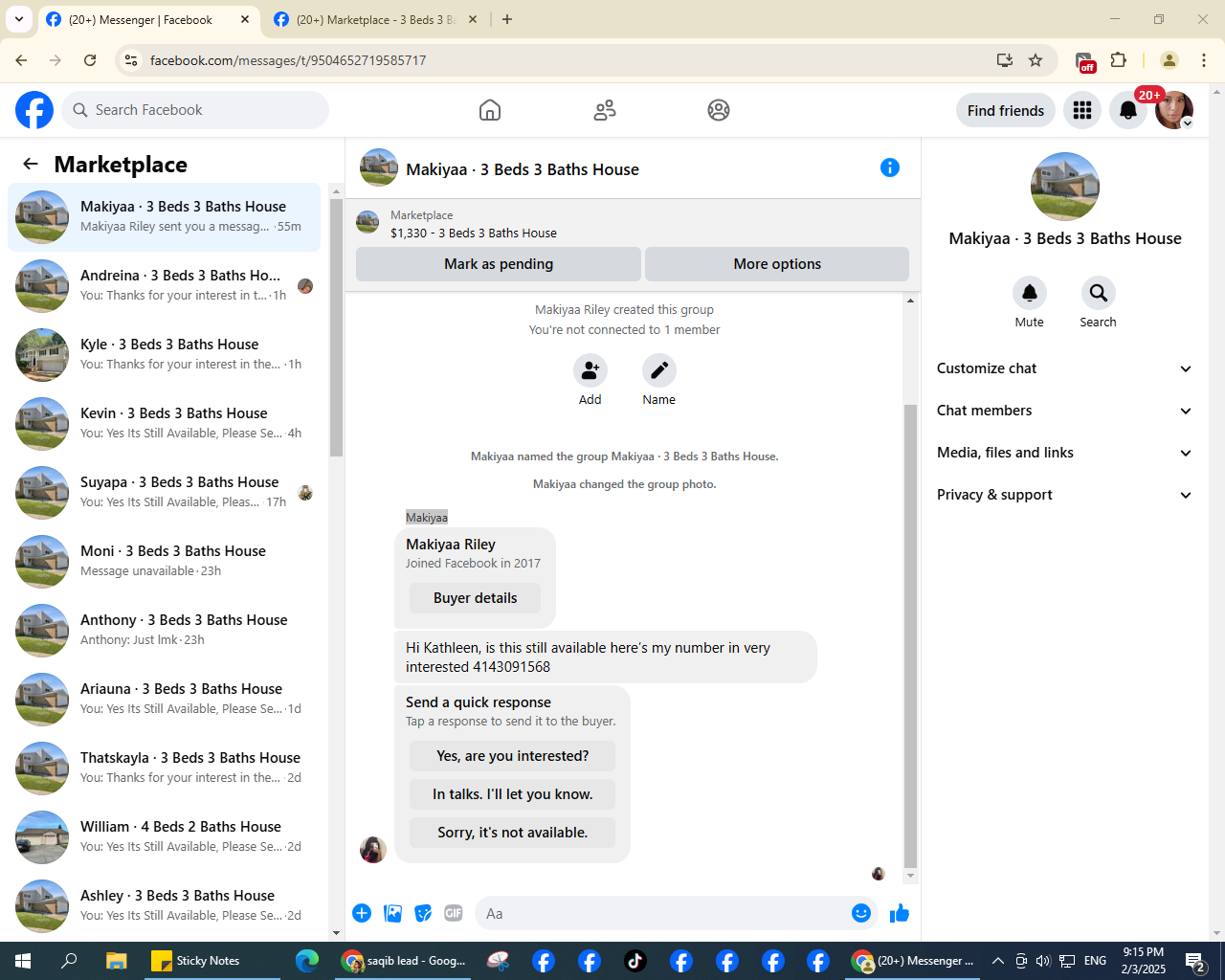Bookmark this page with the star icon
Screen dimensions: 1225x980
1036,60
